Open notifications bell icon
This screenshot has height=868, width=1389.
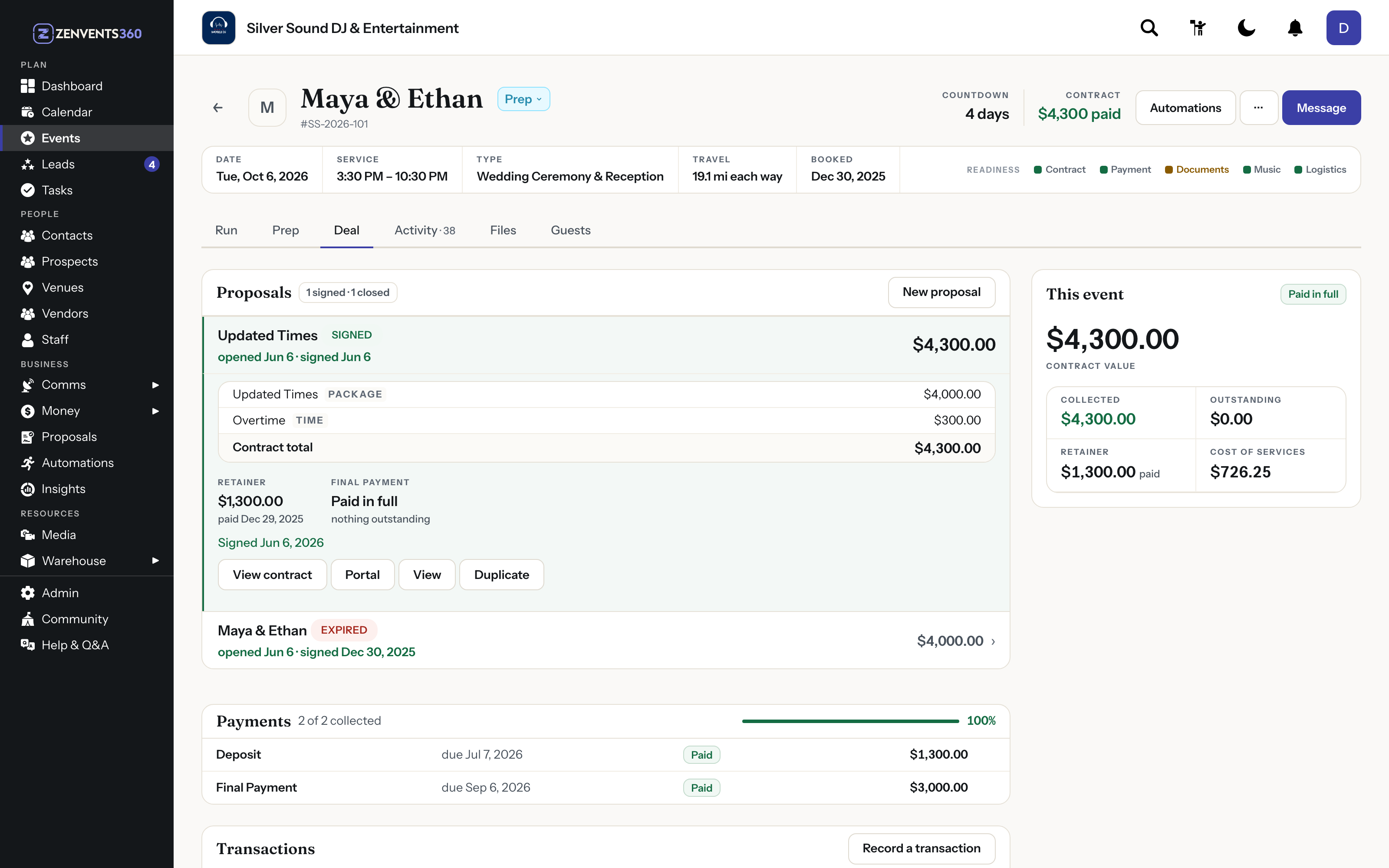1295,27
